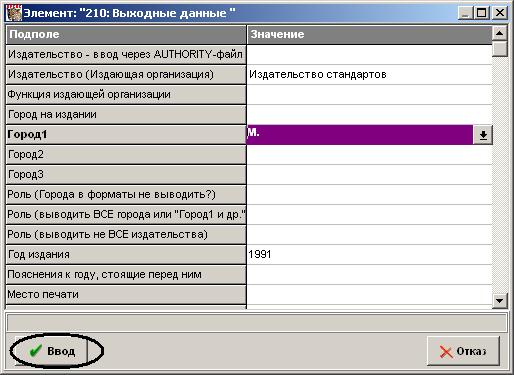This screenshot has width=514, height=375.
Task: Select row label 'Издательство - ввод через AUTHORITY-файл'
Action: coord(126,55)
